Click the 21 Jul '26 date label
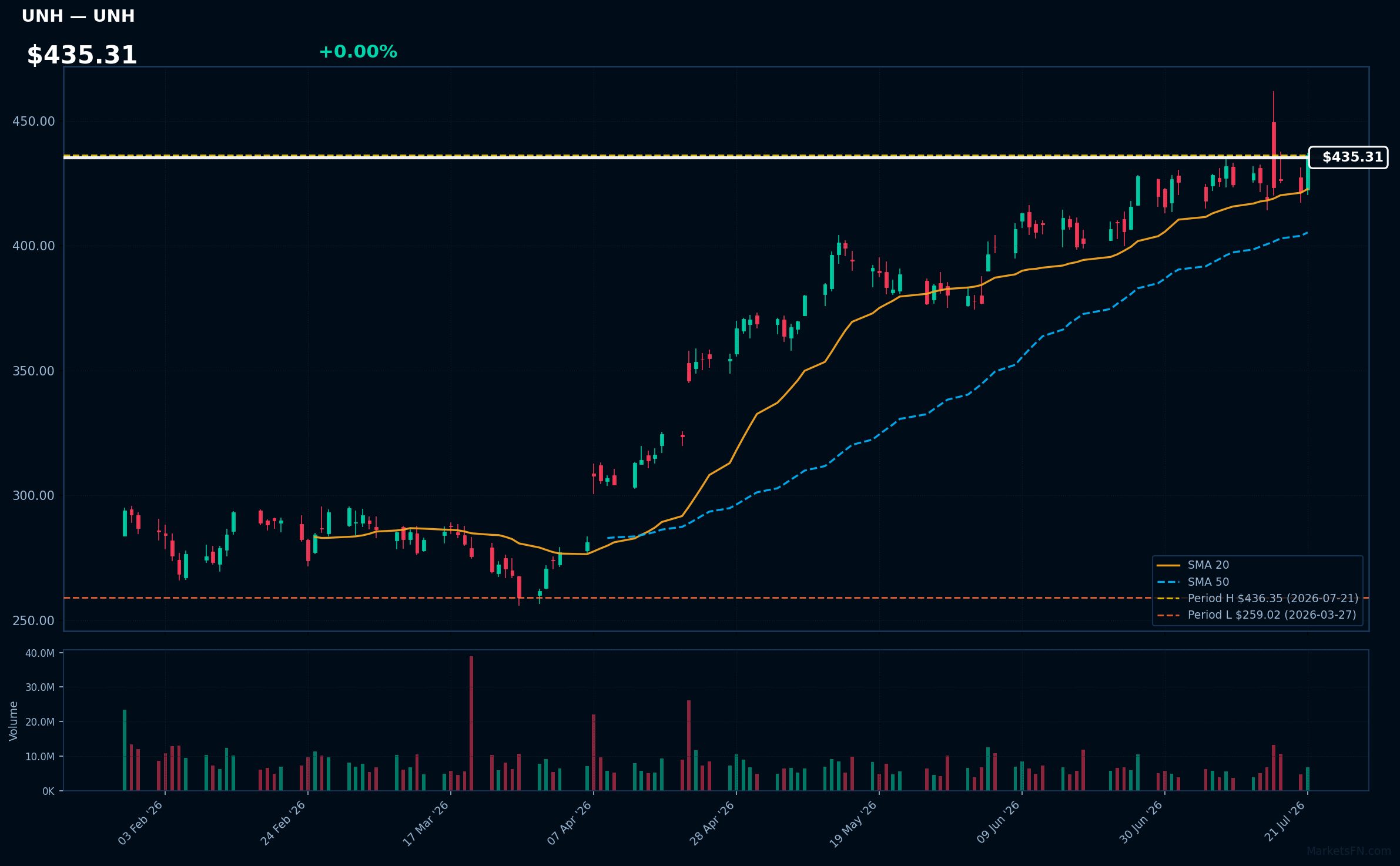This screenshot has width=1400, height=866. [1285, 821]
